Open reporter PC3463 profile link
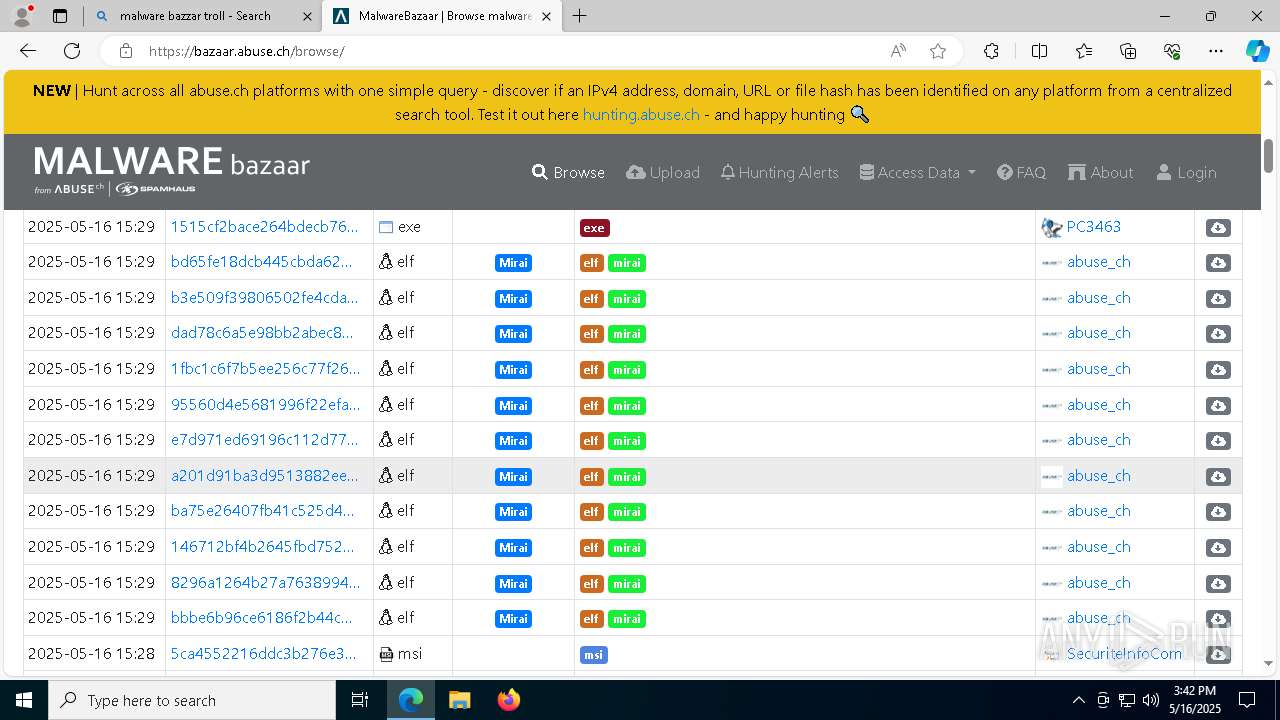This screenshot has width=1280, height=720. pyautogui.click(x=1093, y=226)
